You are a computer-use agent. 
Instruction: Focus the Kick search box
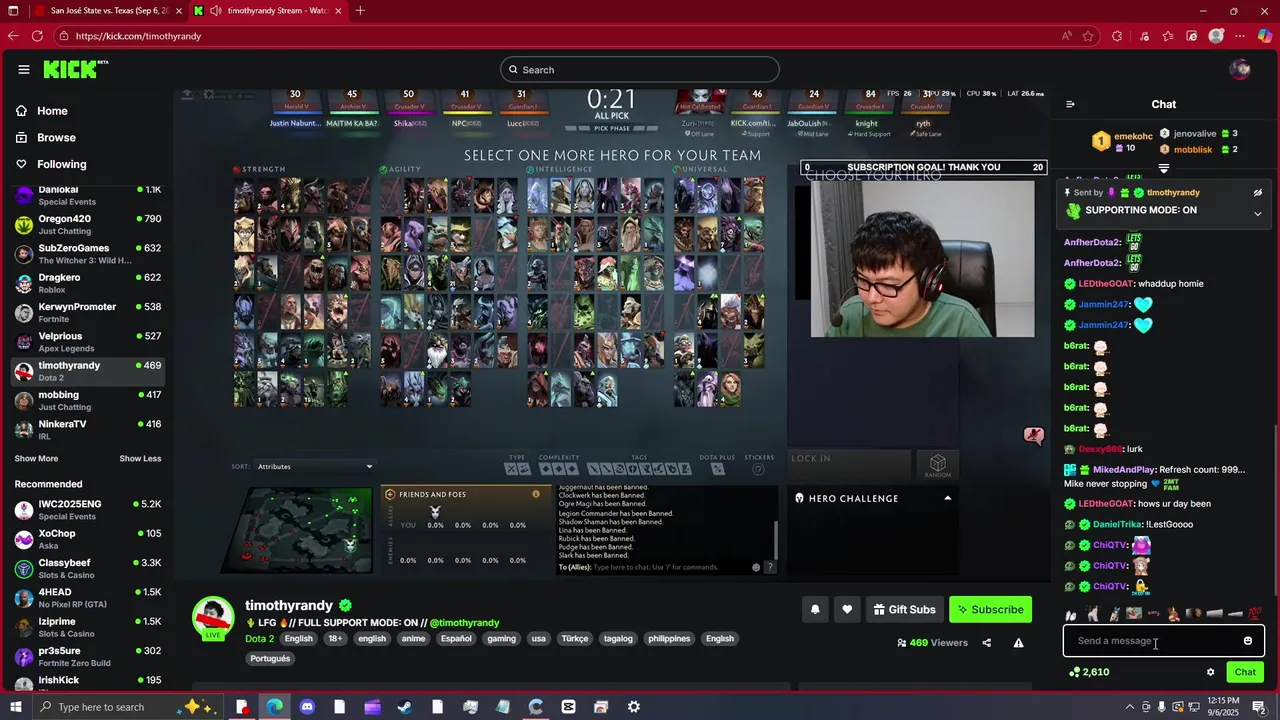[640, 69]
